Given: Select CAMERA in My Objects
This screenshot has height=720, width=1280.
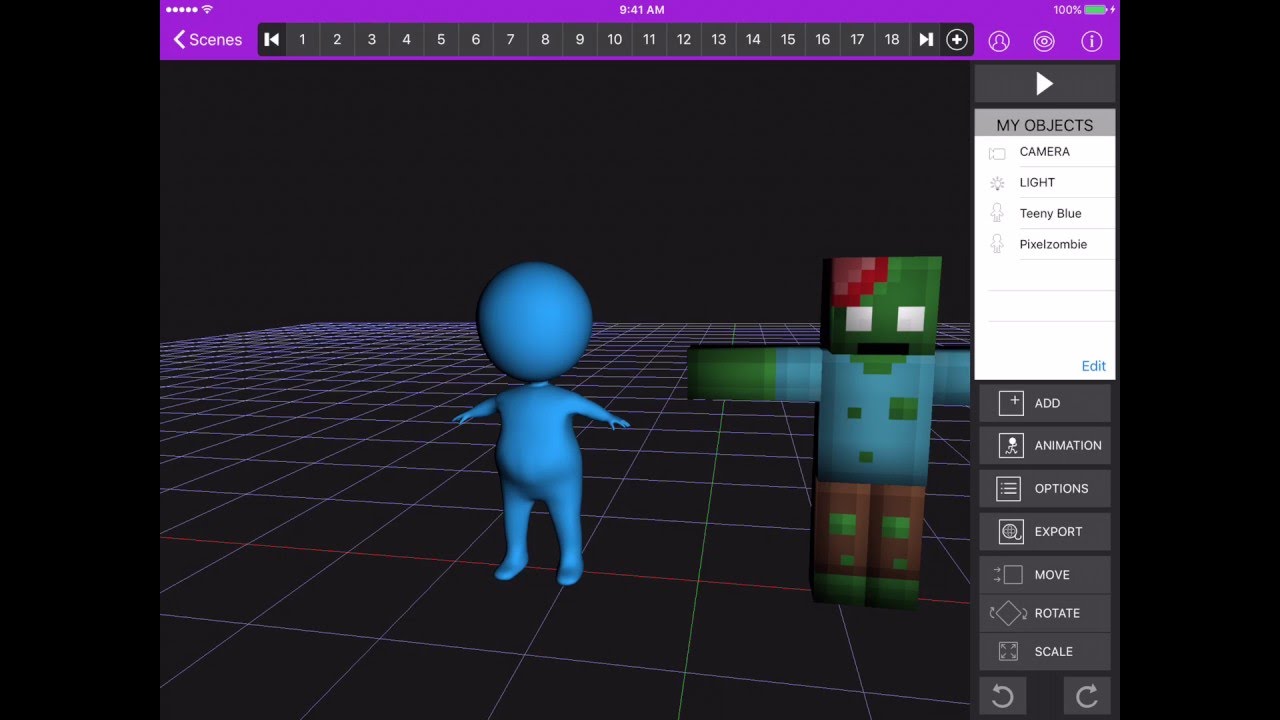Looking at the screenshot, I should [1045, 152].
